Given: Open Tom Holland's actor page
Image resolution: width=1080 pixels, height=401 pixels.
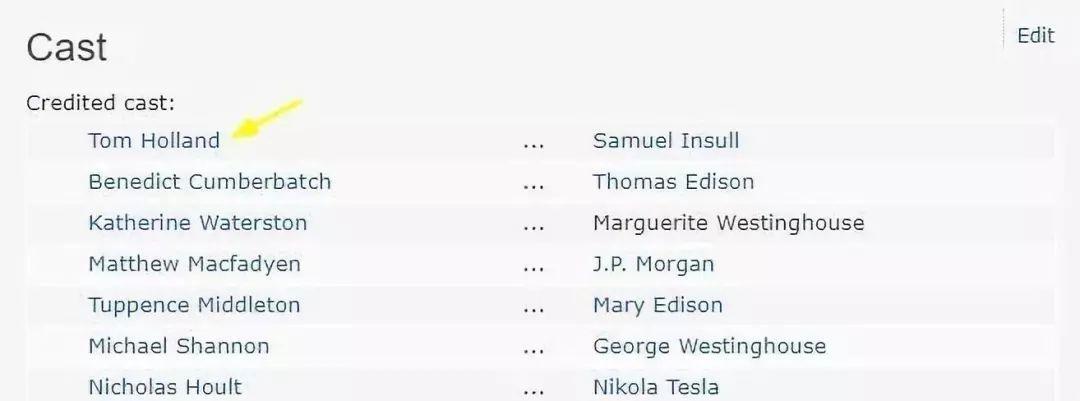Looking at the screenshot, I should click(x=154, y=141).
